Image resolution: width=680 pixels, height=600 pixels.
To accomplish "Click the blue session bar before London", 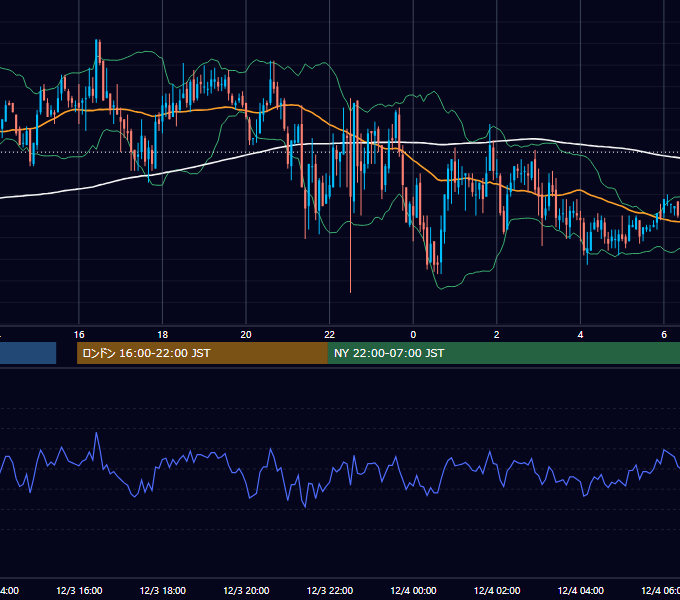I will click(28, 353).
